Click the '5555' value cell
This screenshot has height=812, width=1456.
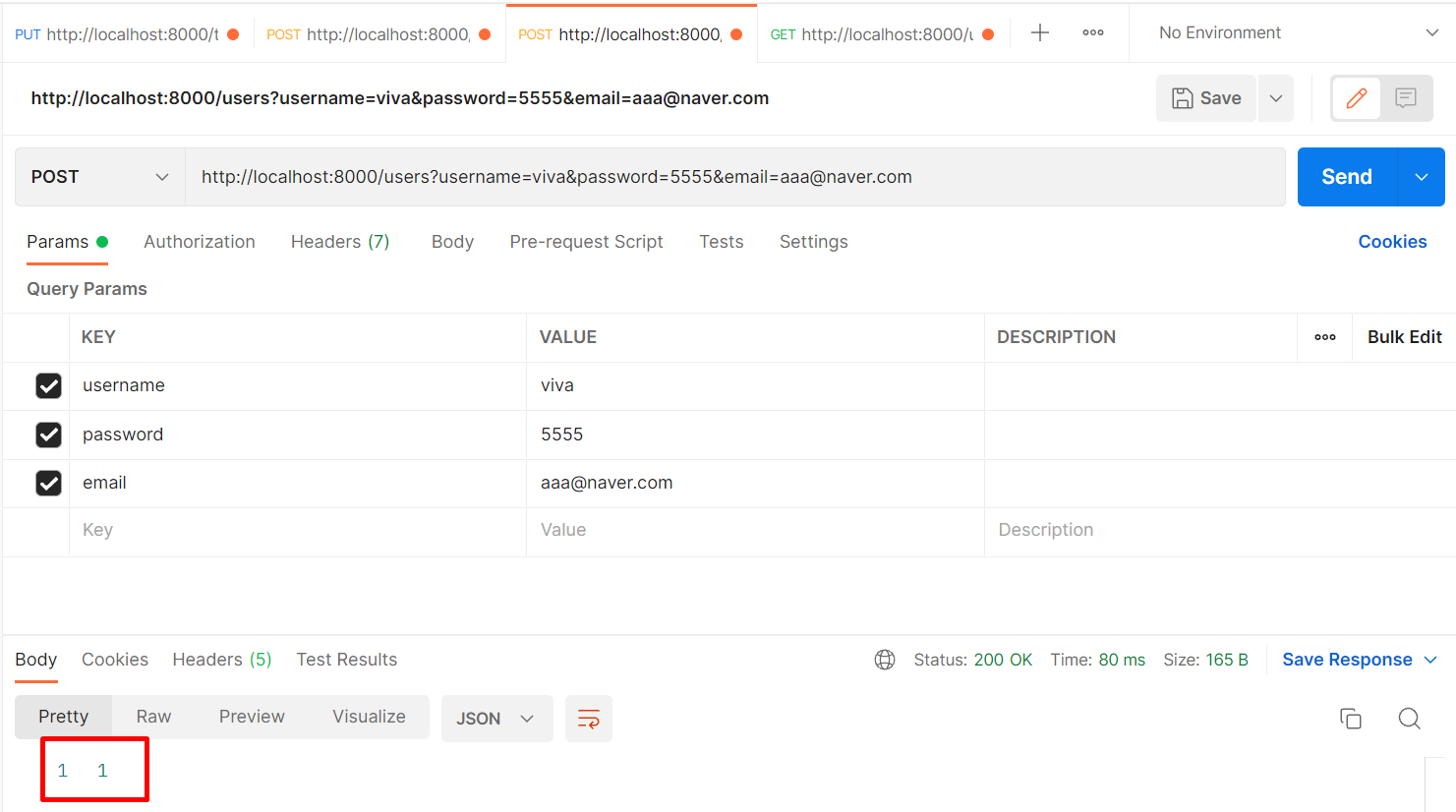[755, 435]
